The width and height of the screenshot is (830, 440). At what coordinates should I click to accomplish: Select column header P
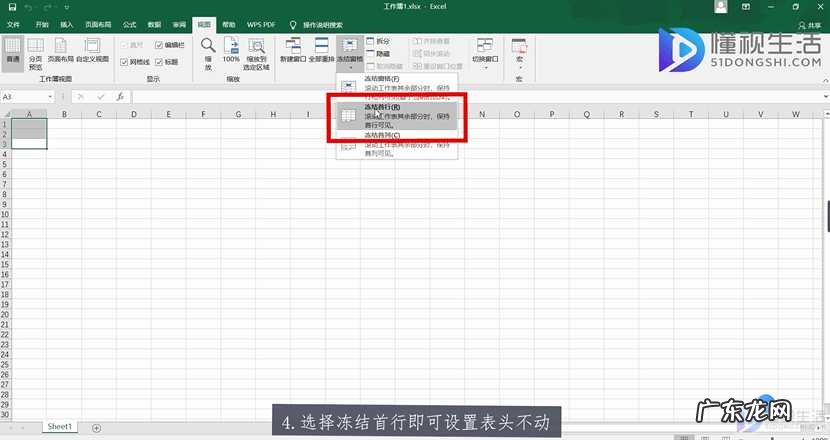[552, 114]
